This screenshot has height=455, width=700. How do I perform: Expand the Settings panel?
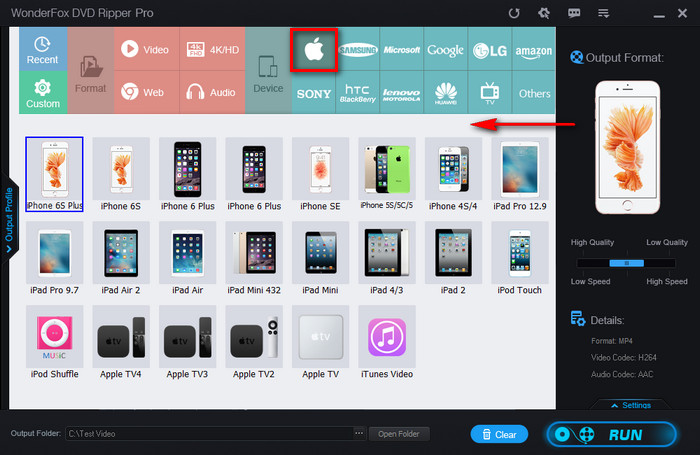pos(632,405)
